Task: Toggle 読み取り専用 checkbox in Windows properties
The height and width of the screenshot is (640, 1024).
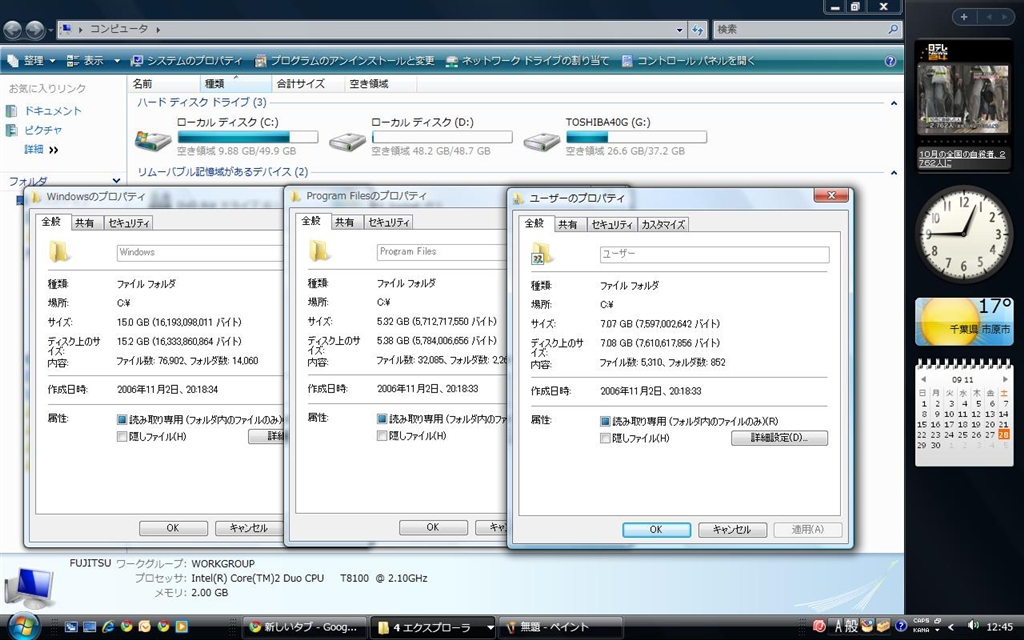Action: pyautogui.click(x=121, y=419)
